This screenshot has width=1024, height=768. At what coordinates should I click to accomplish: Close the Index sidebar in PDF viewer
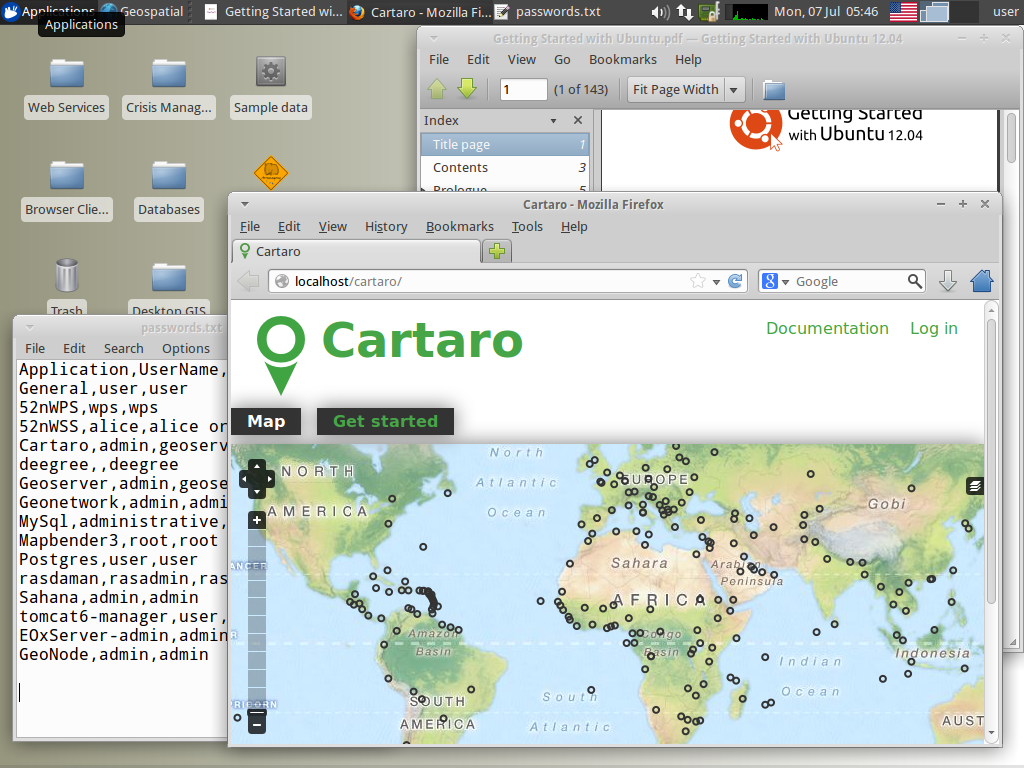click(577, 120)
